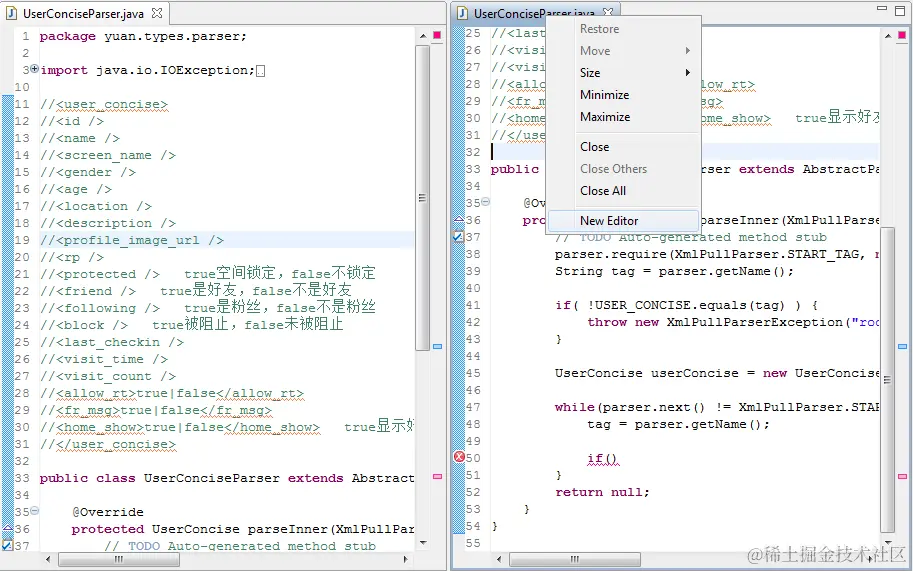The image size is (913, 571).
Task: Expand folded imports on line 3
Action: (x=34, y=69)
